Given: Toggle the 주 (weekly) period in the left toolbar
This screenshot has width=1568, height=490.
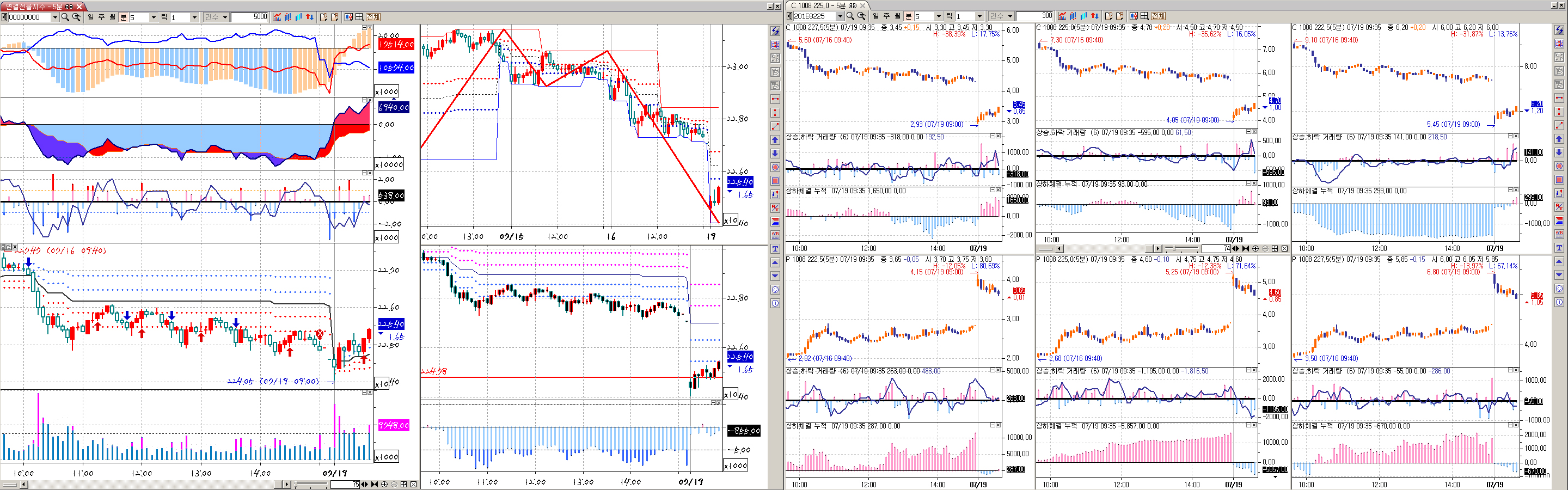Looking at the screenshot, I should (102, 17).
